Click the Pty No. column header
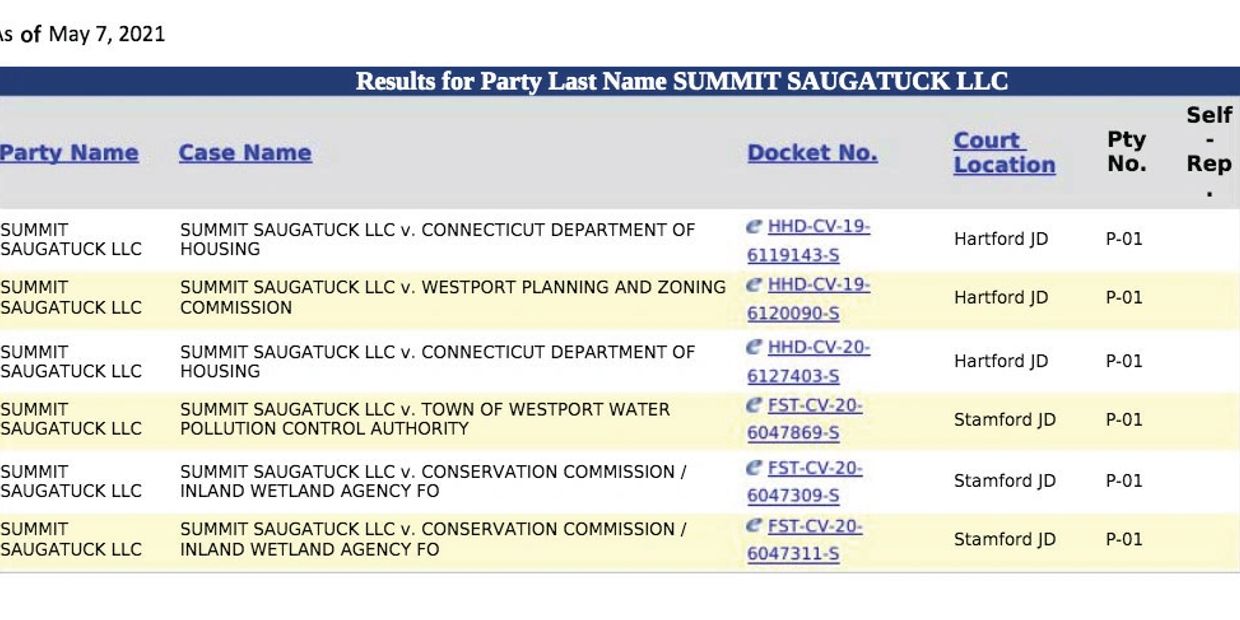This screenshot has height=620, width=1240. coord(1126,152)
